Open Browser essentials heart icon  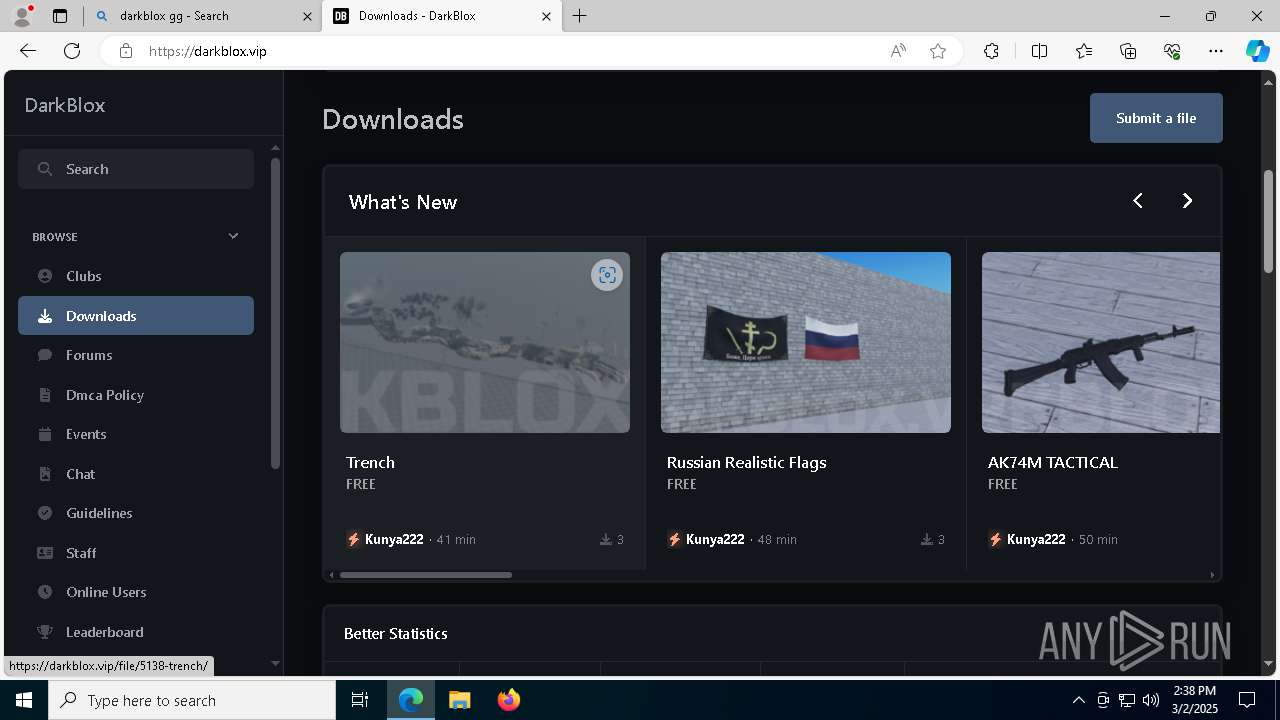(x=1172, y=51)
